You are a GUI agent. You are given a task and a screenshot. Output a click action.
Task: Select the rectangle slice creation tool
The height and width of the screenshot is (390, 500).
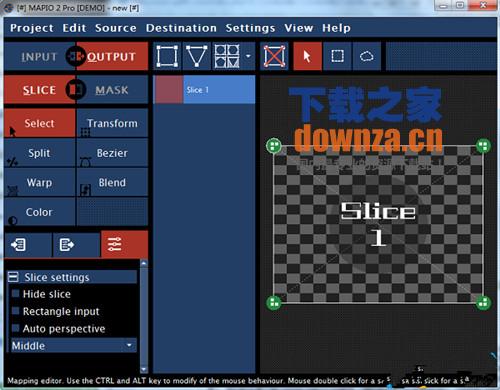(167, 56)
